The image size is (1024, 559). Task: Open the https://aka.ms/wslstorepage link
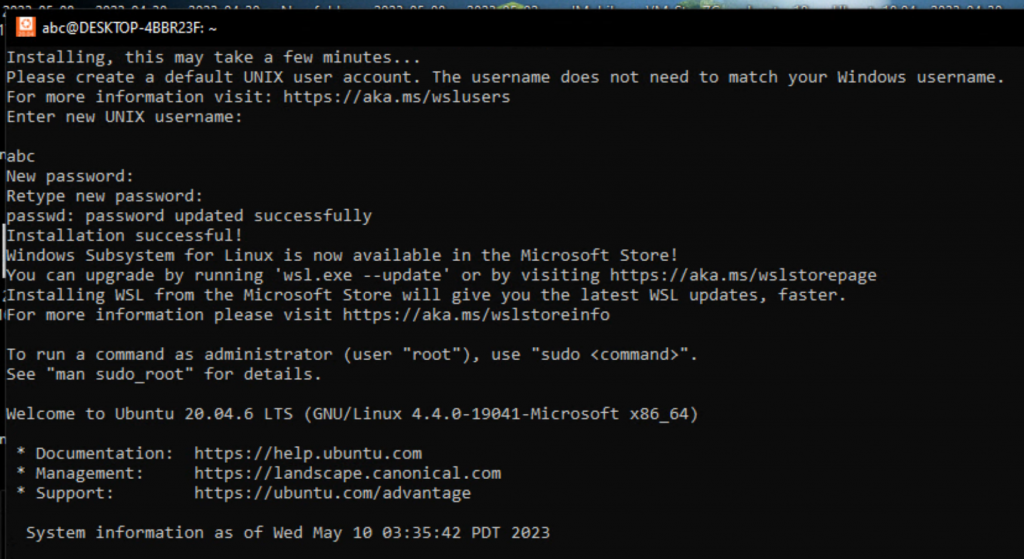click(x=743, y=276)
